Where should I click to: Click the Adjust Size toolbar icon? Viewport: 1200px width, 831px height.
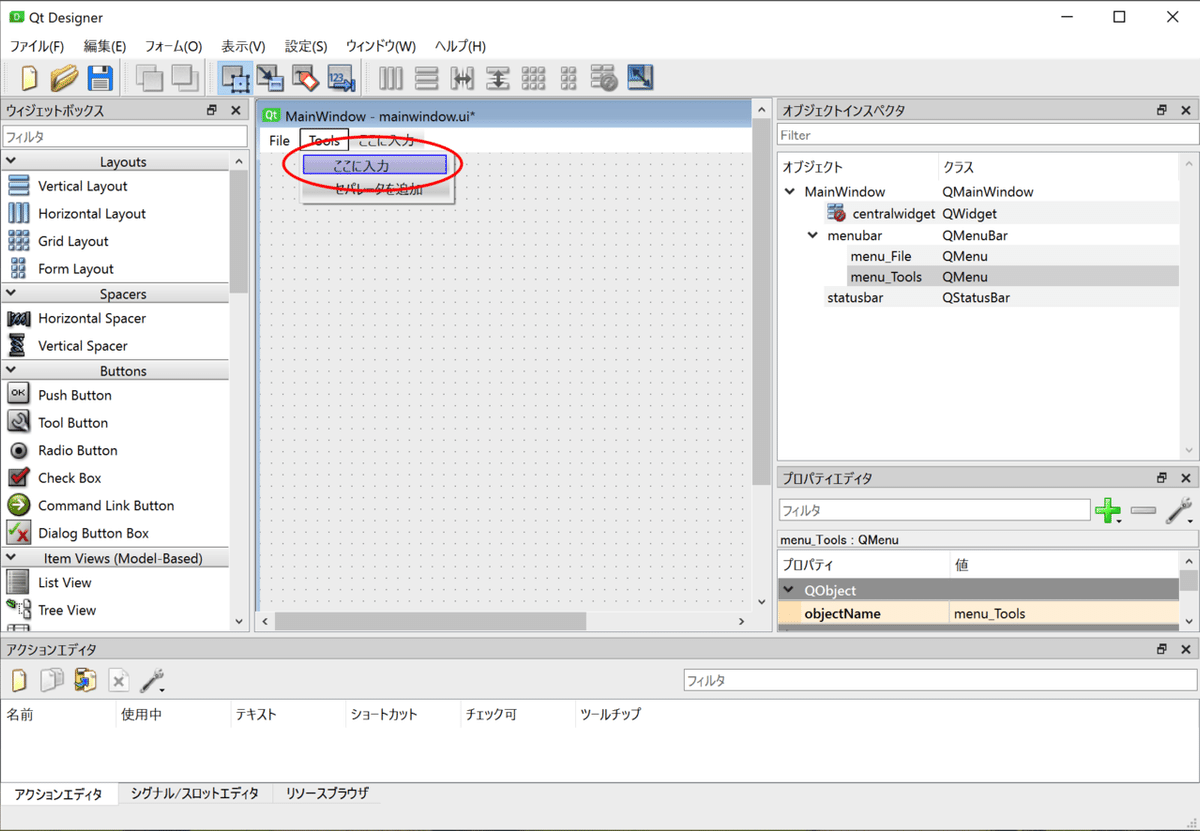640,77
